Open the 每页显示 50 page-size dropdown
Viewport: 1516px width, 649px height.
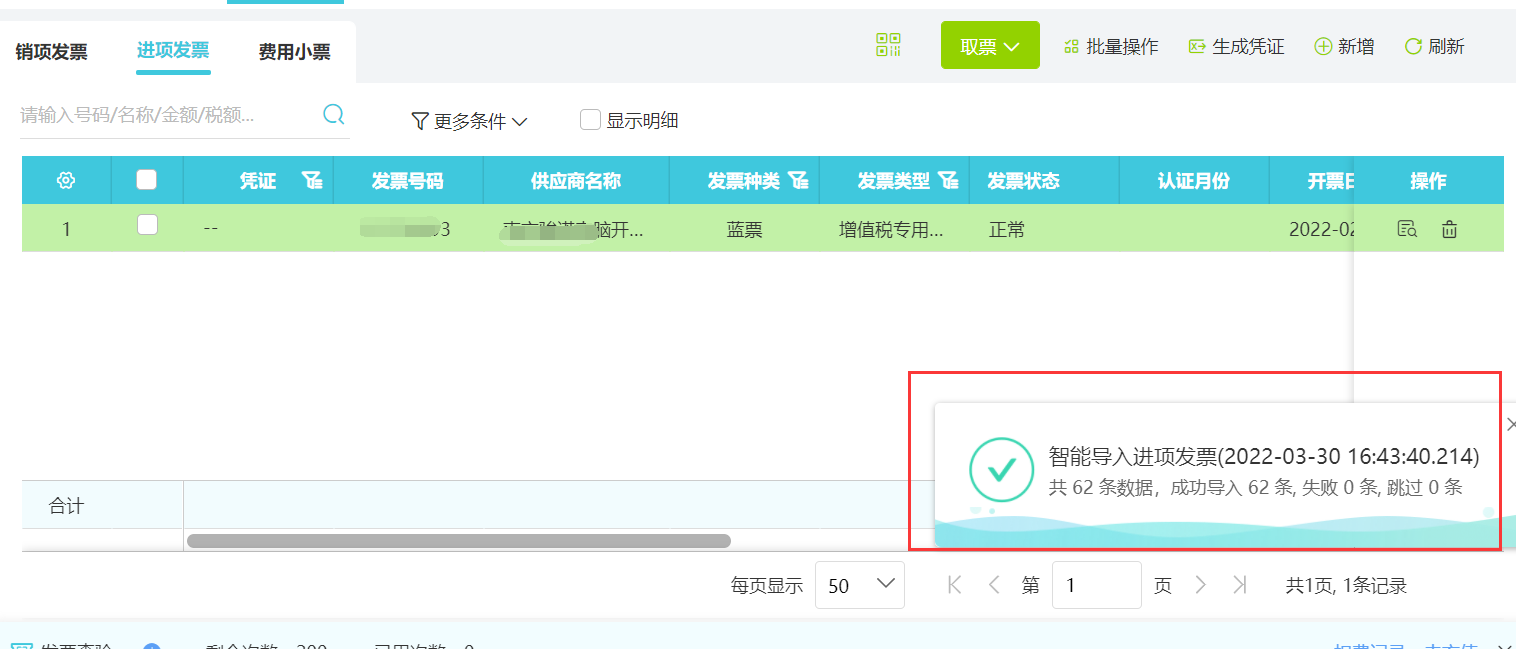click(860, 586)
